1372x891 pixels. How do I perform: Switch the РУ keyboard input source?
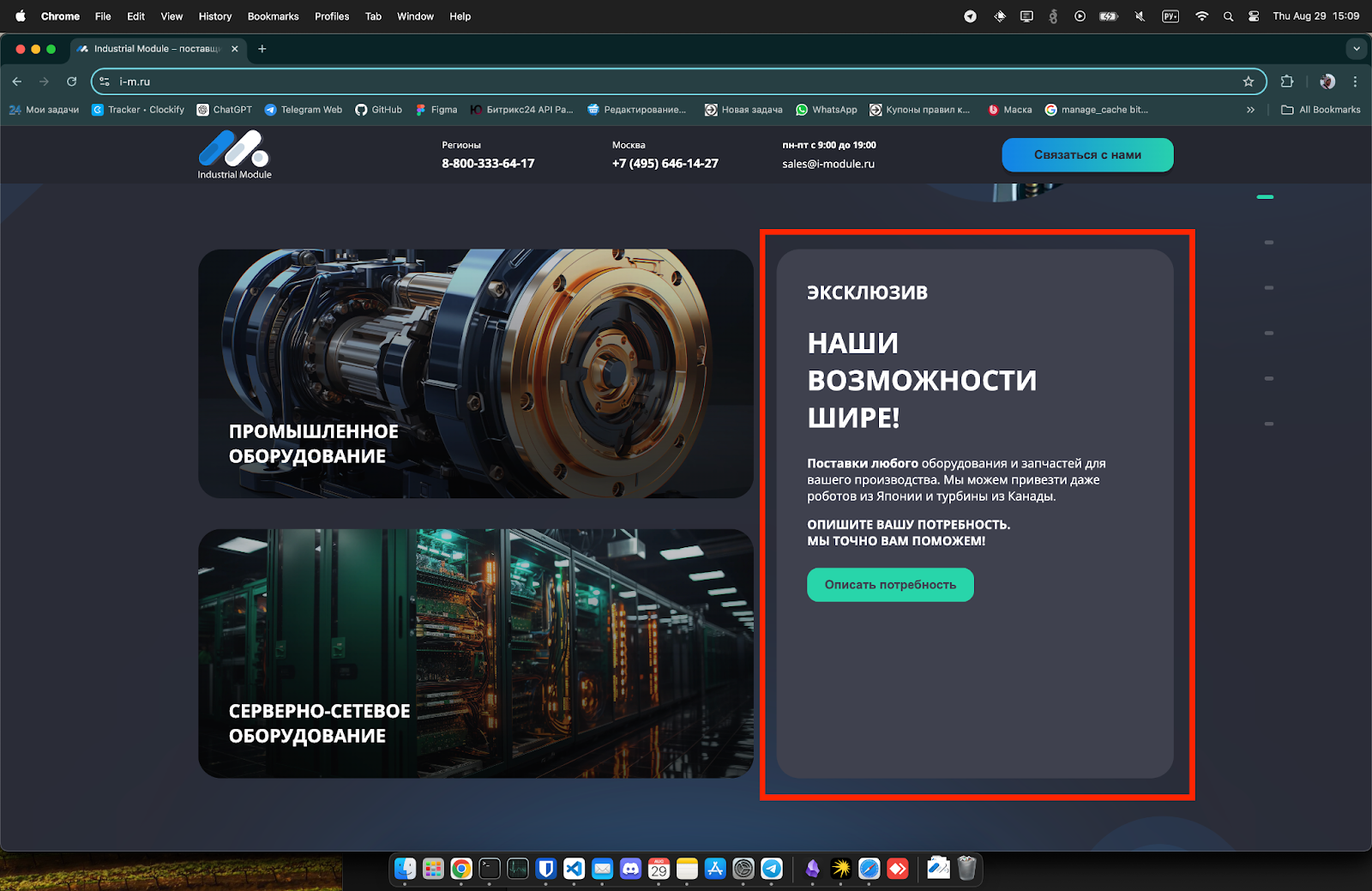[x=1170, y=16]
